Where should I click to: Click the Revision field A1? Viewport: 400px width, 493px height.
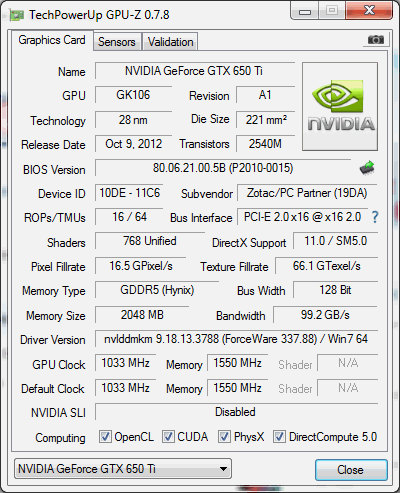(265, 95)
